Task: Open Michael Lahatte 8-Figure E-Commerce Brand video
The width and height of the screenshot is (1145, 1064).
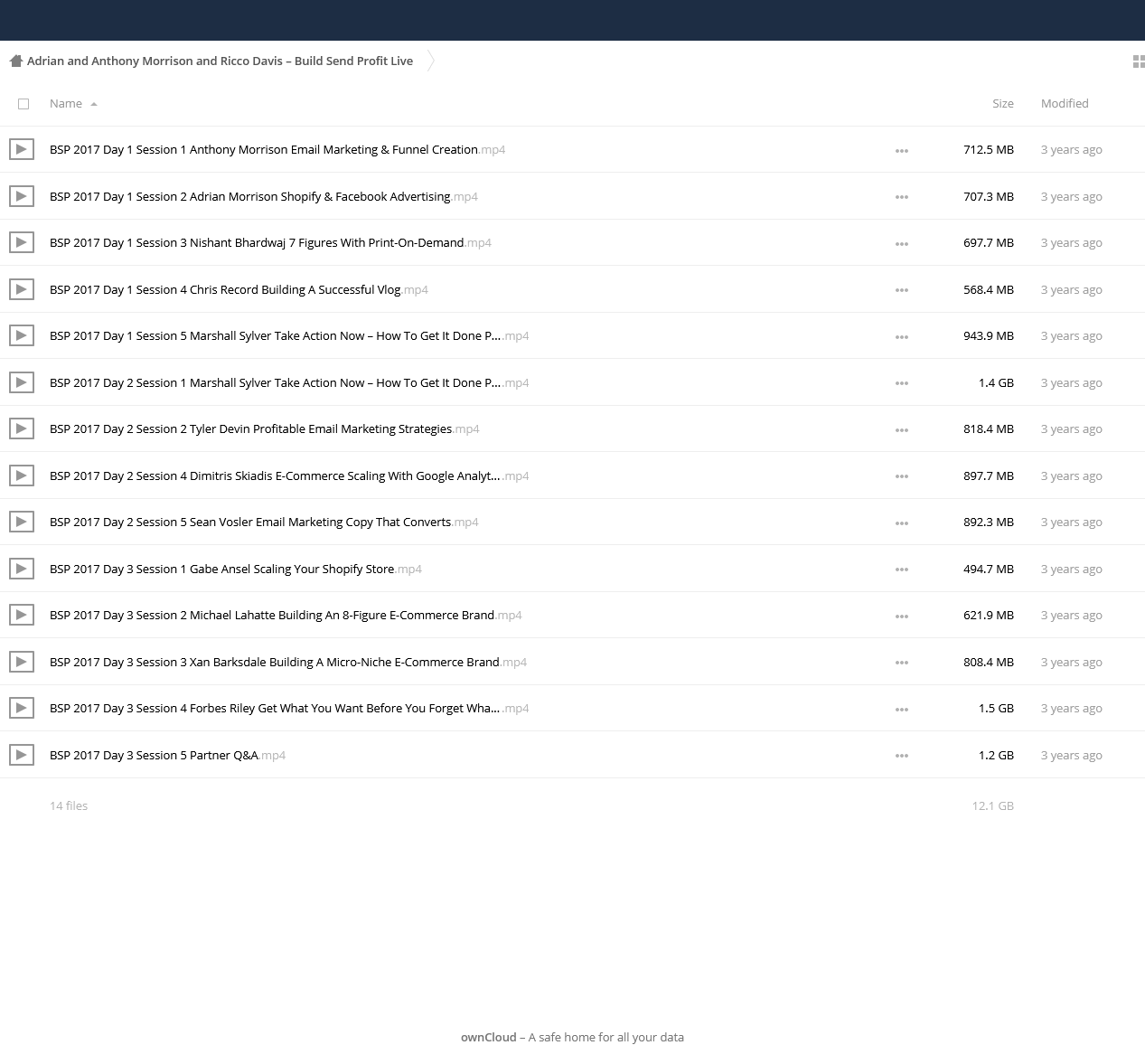Action: coord(286,616)
